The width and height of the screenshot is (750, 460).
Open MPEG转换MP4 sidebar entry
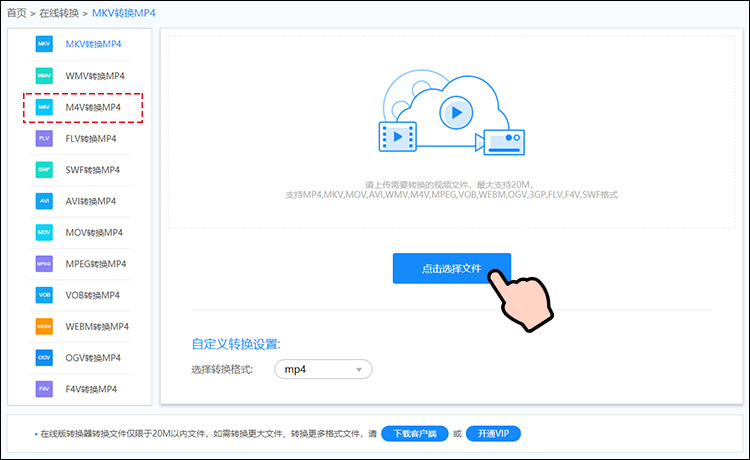tap(96, 264)
